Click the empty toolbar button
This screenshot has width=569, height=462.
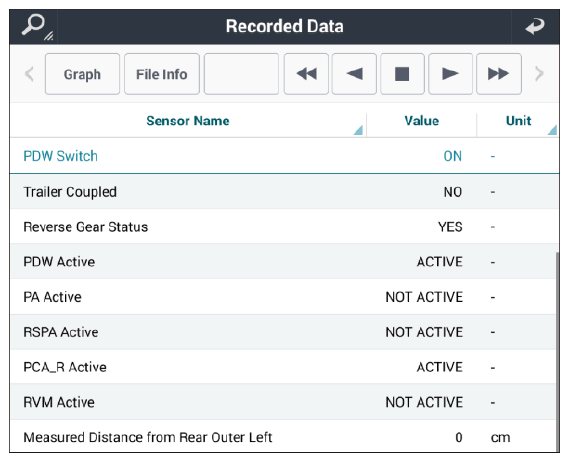pos(241,74)
